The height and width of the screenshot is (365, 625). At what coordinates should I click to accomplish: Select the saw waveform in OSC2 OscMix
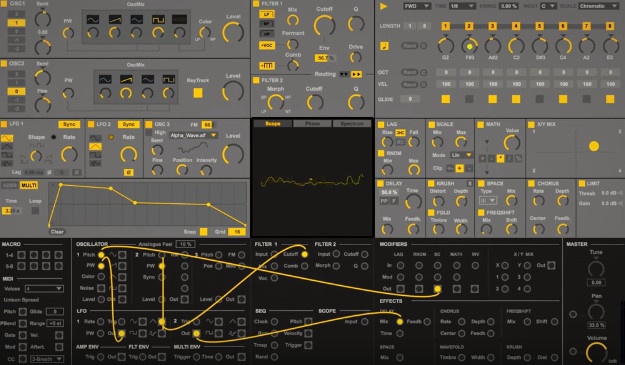pyautogui.click(x=126, y=79)
